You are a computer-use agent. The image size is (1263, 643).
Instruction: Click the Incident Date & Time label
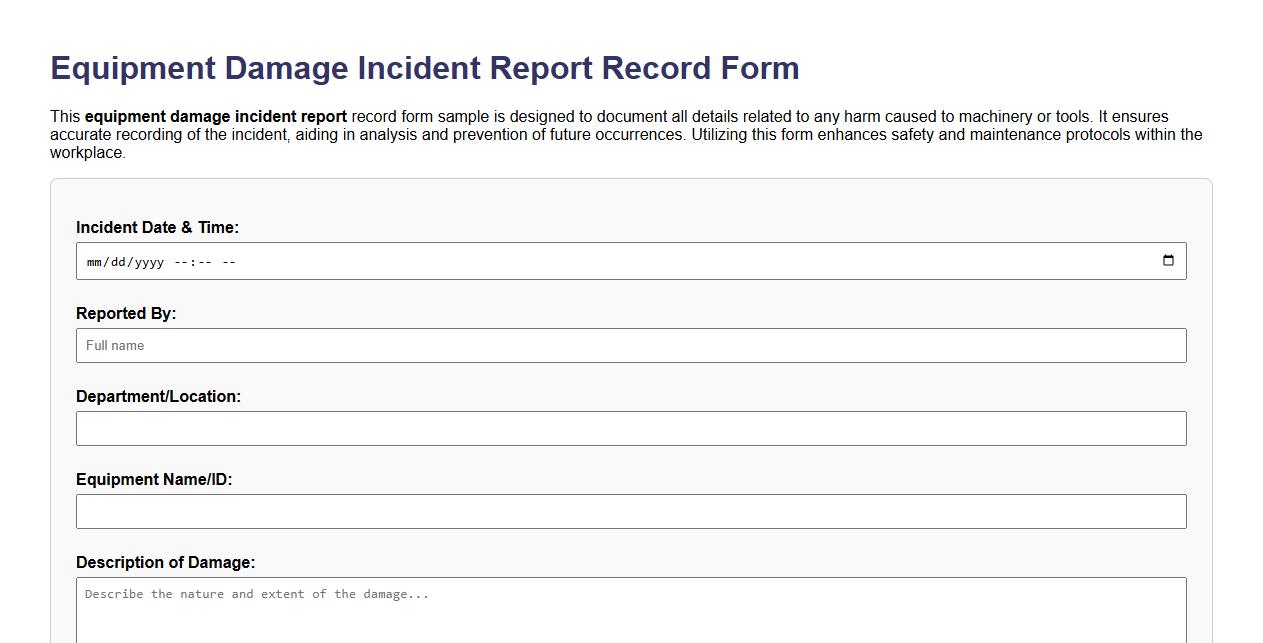pos(158,227)
